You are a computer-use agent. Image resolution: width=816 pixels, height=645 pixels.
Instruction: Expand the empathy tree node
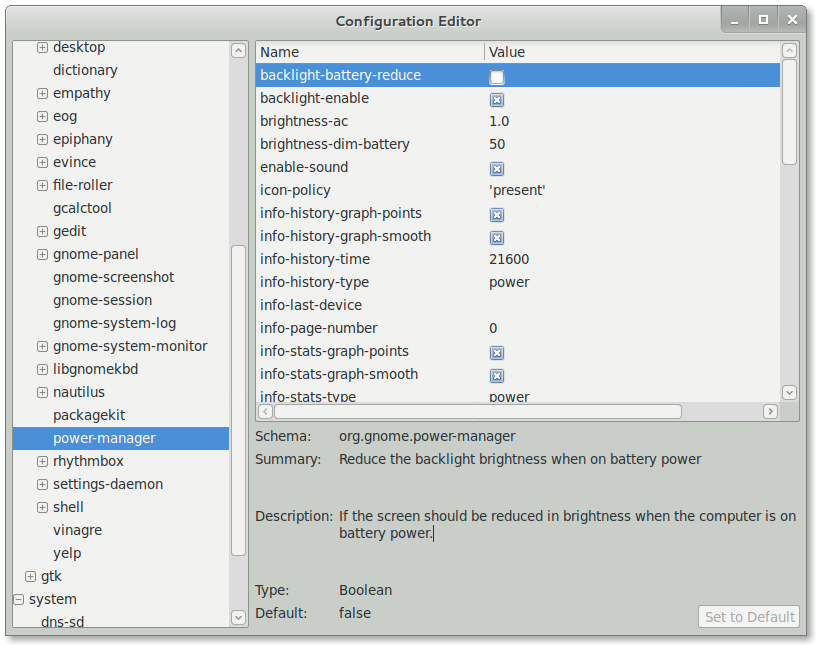pyautogui.click(x=42, y=93)
